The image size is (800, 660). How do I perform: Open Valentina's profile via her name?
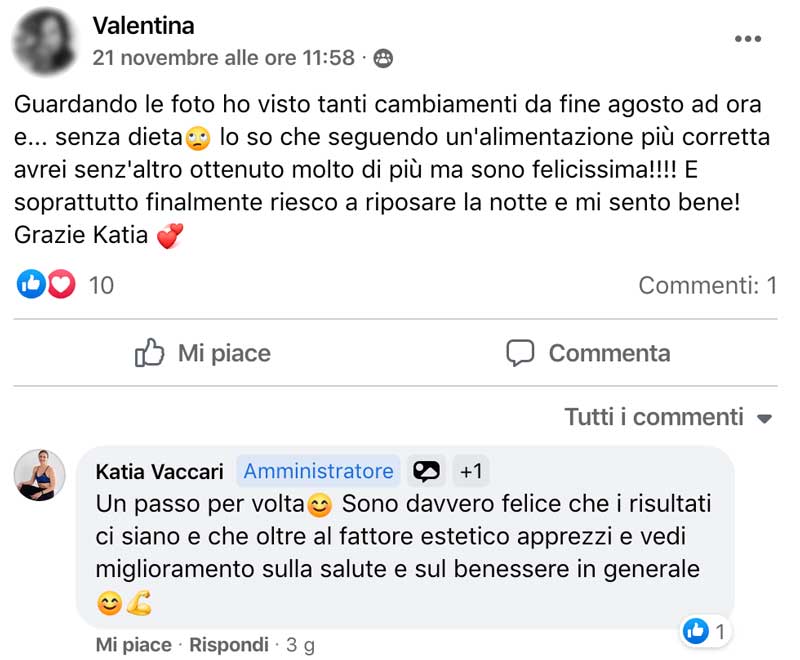click(x=144, y=25)
